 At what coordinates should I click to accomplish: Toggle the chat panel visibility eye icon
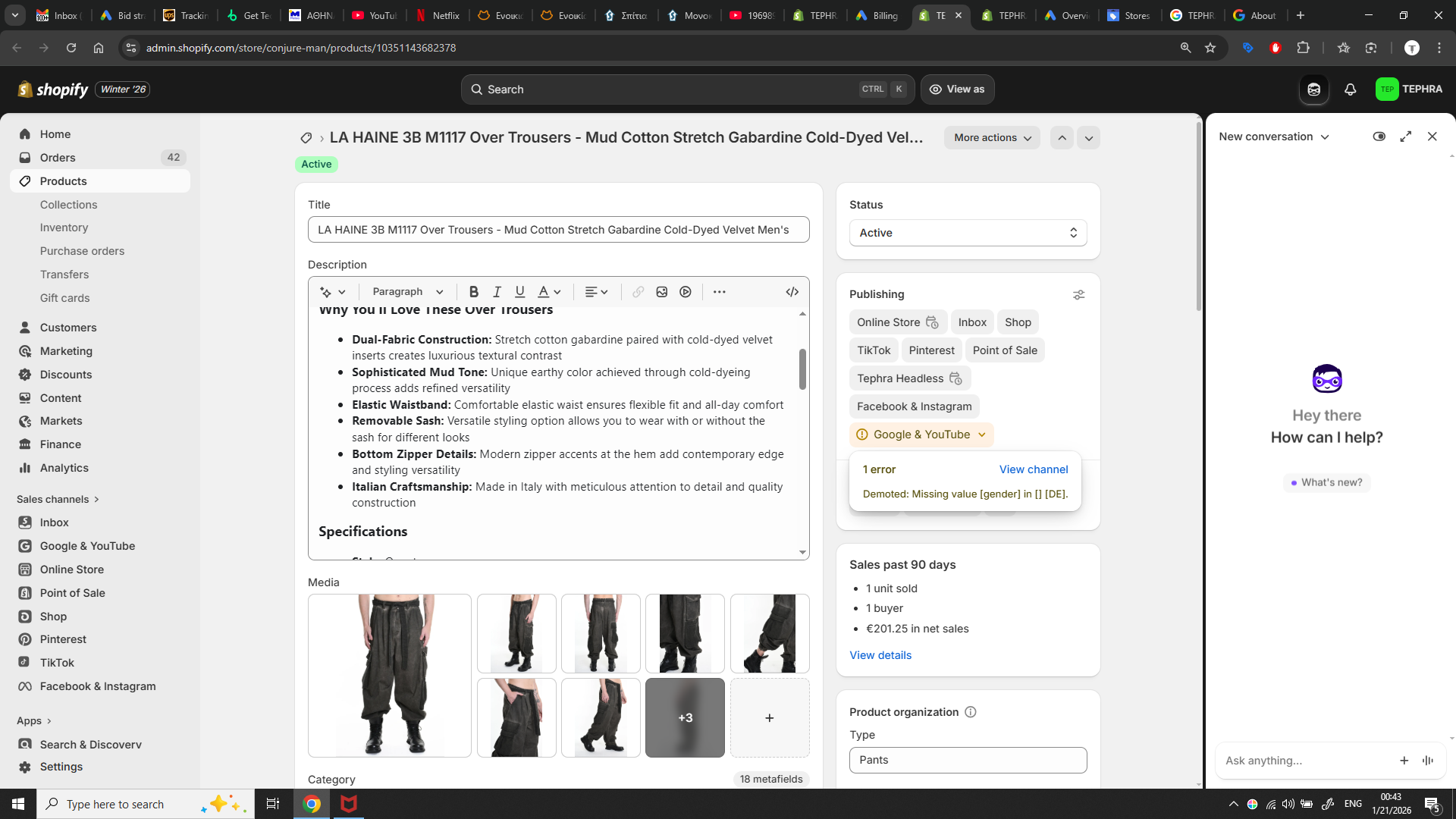pyautogui.click(x=1379, y=136)
